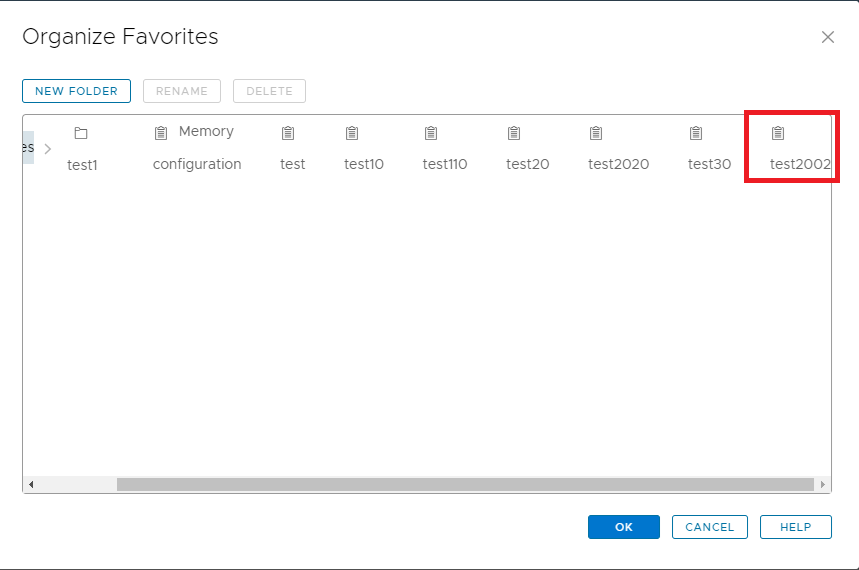Click the Memory configuration clipboard icon
The width and height of the screenshot is (859, 570).
pos(161,133)
